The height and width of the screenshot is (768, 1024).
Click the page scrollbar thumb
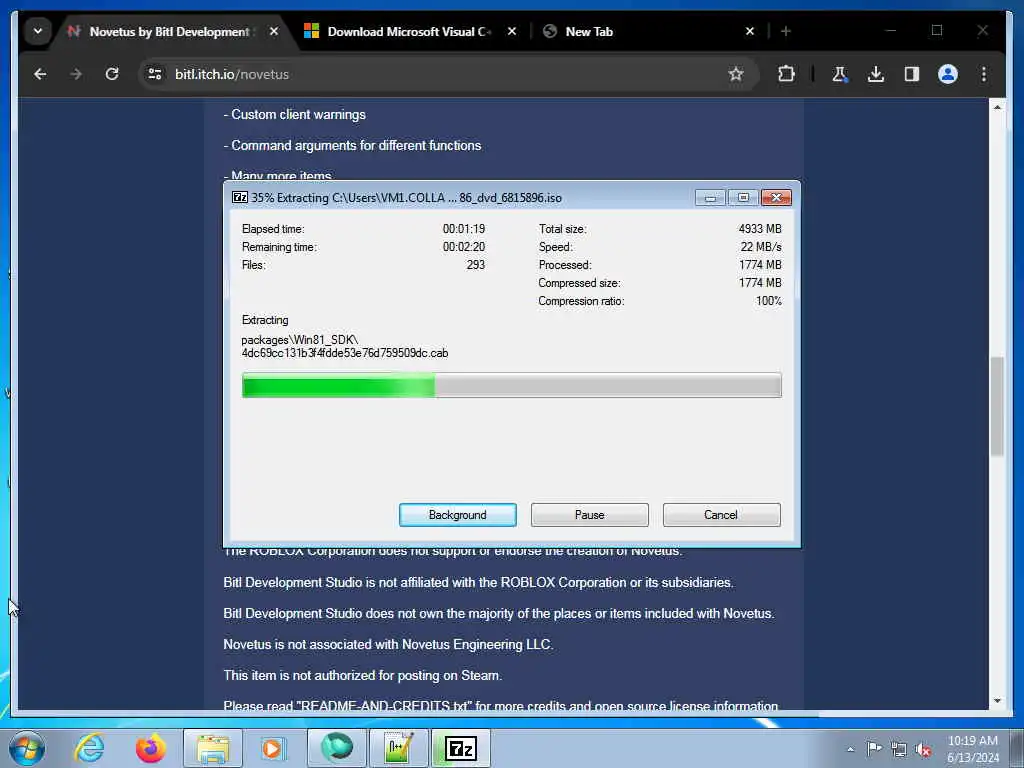point(997,406)
